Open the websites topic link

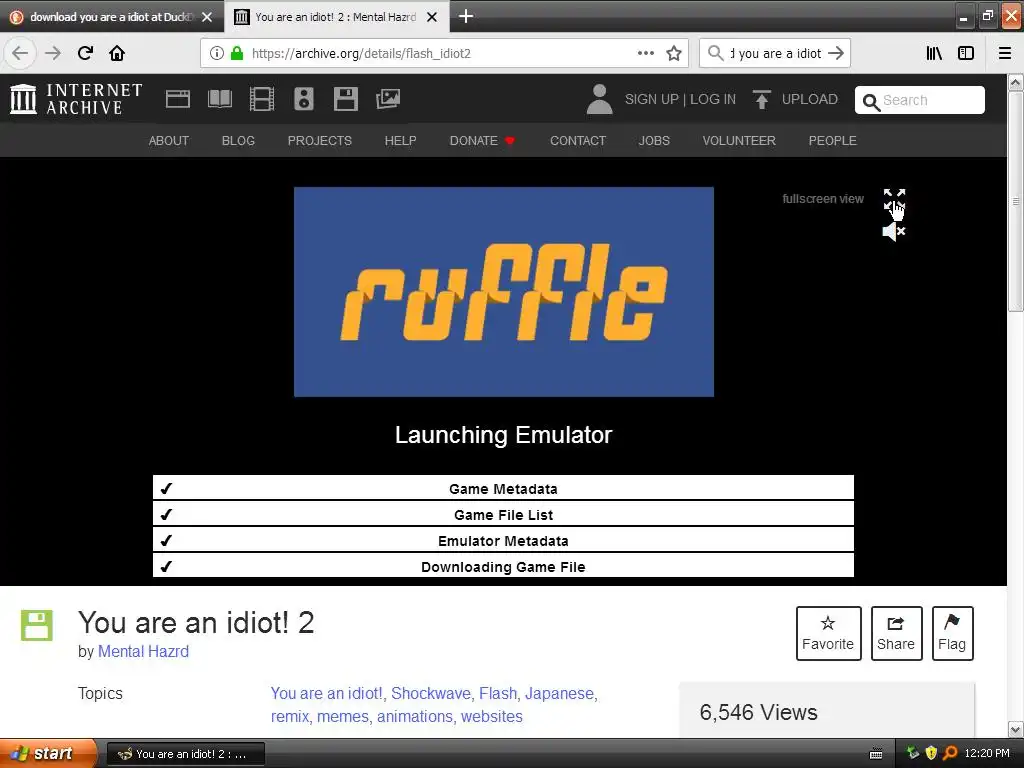point(492,716)
